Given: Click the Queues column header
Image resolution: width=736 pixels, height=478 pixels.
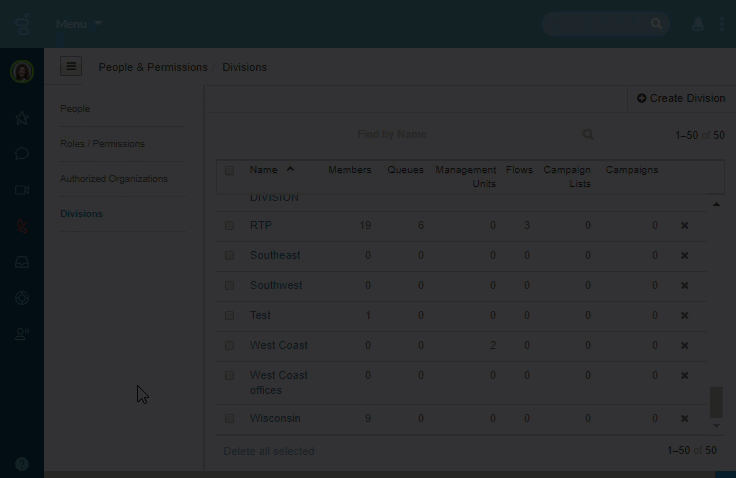Looking at the screenshot, I should [x=406, y=170].
